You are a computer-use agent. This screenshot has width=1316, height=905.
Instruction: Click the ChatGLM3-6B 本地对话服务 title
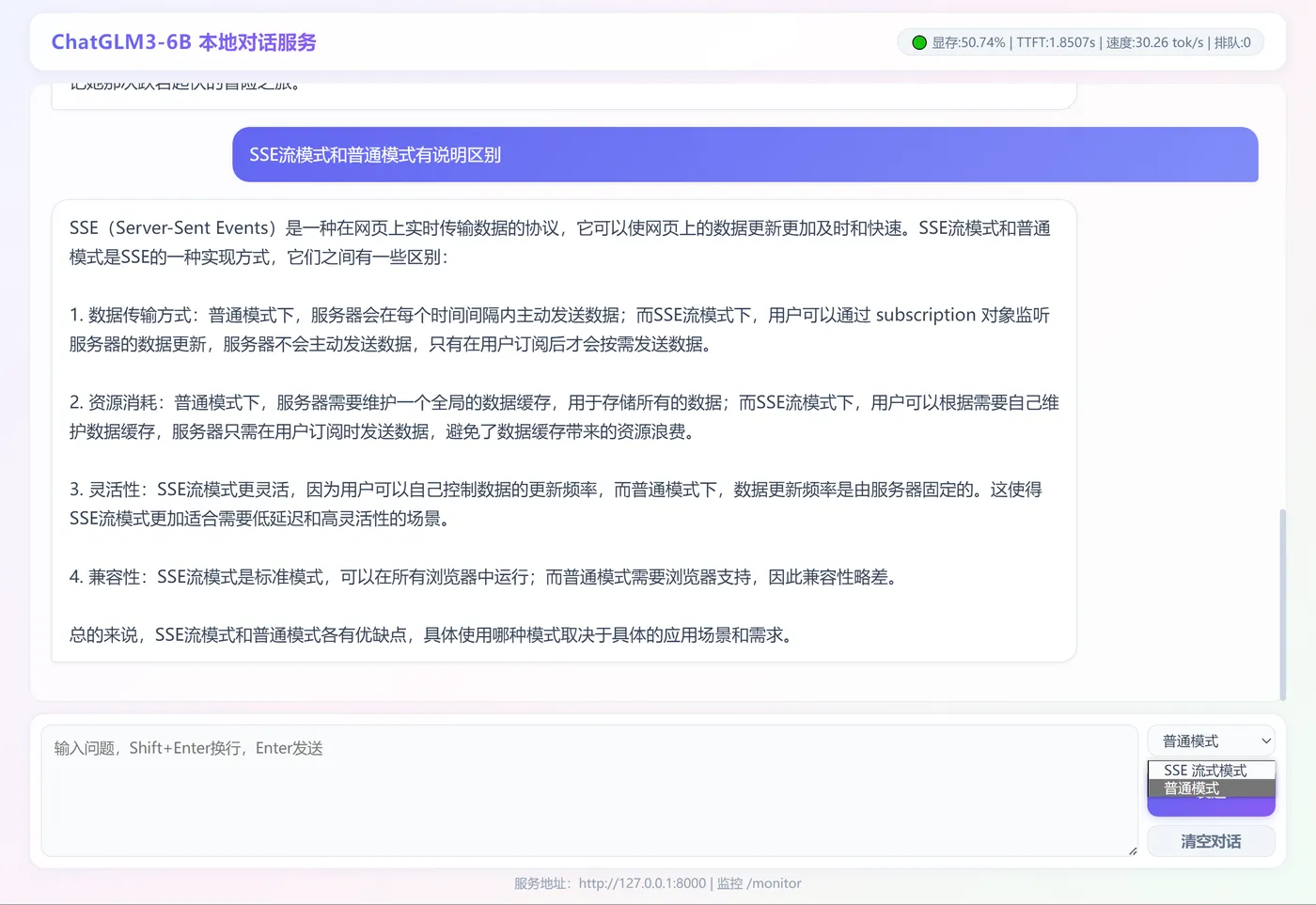[183, 42]
